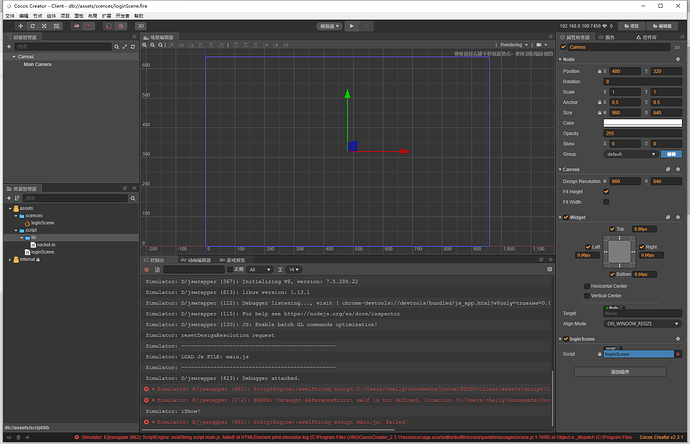
Task: Expand the internal assets folder
Action: (10, 260)
